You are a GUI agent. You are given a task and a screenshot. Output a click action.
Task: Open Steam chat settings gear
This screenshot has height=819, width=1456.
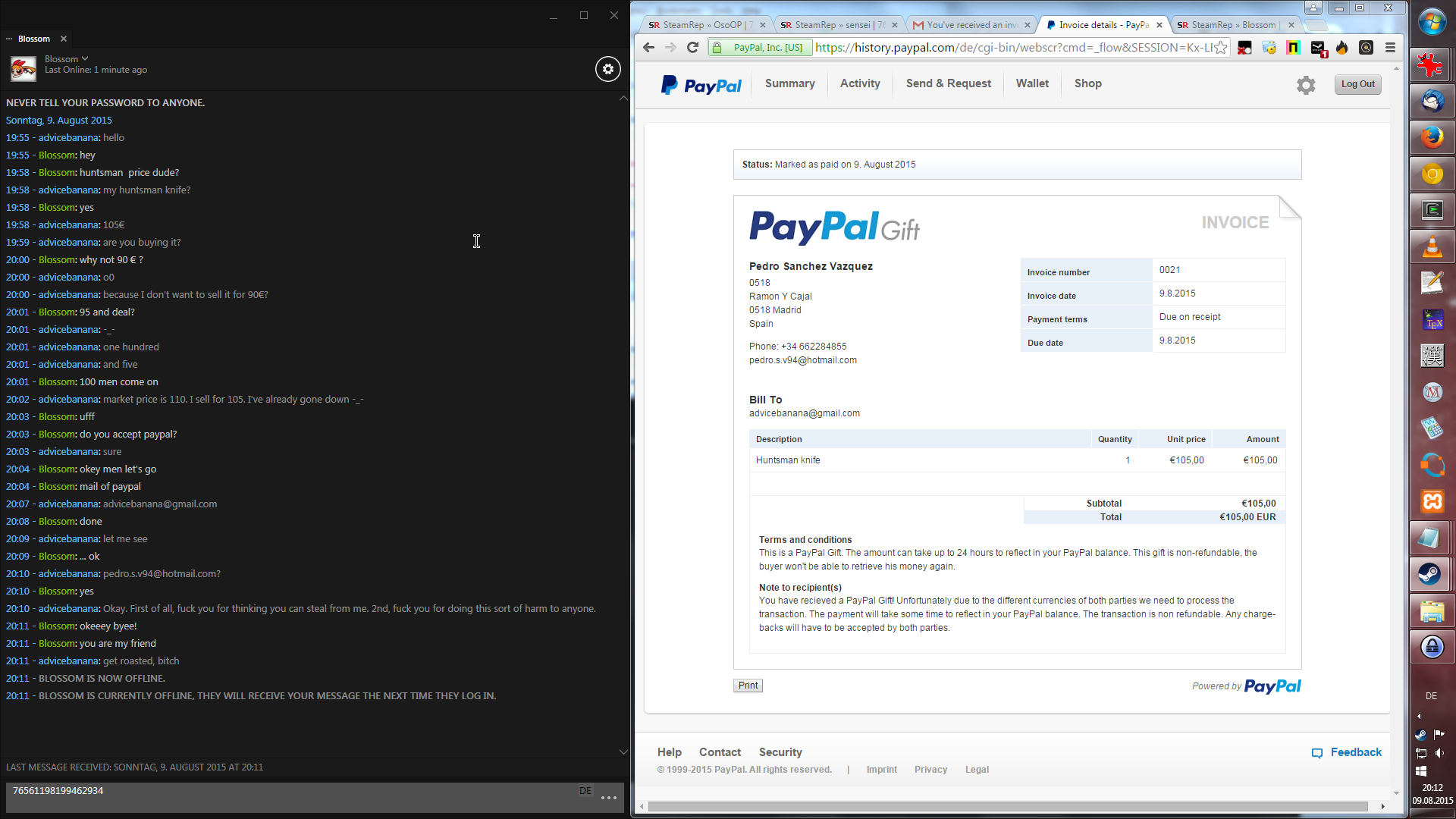(x=607, y=69)
